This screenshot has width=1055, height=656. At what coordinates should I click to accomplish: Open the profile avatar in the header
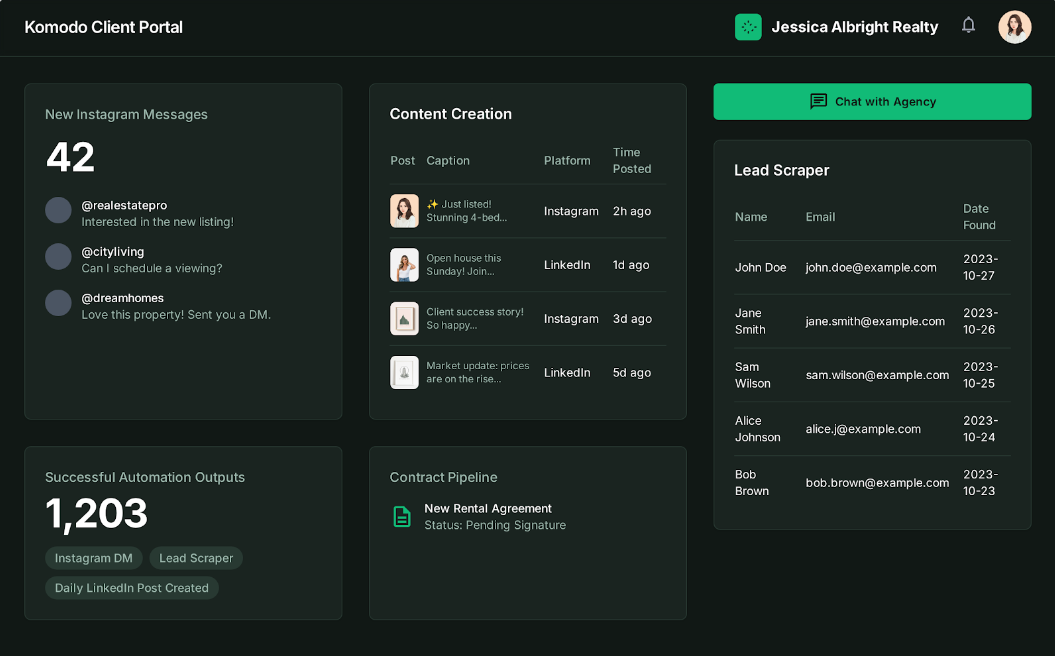point(1014,26)
